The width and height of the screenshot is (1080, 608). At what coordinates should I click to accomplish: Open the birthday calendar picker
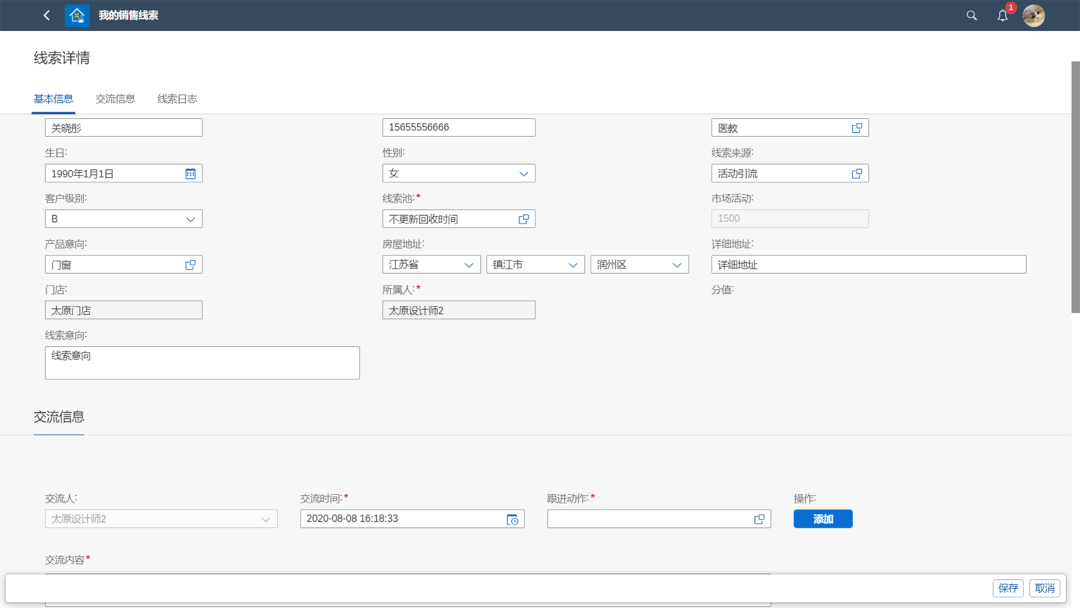point(190,173)
